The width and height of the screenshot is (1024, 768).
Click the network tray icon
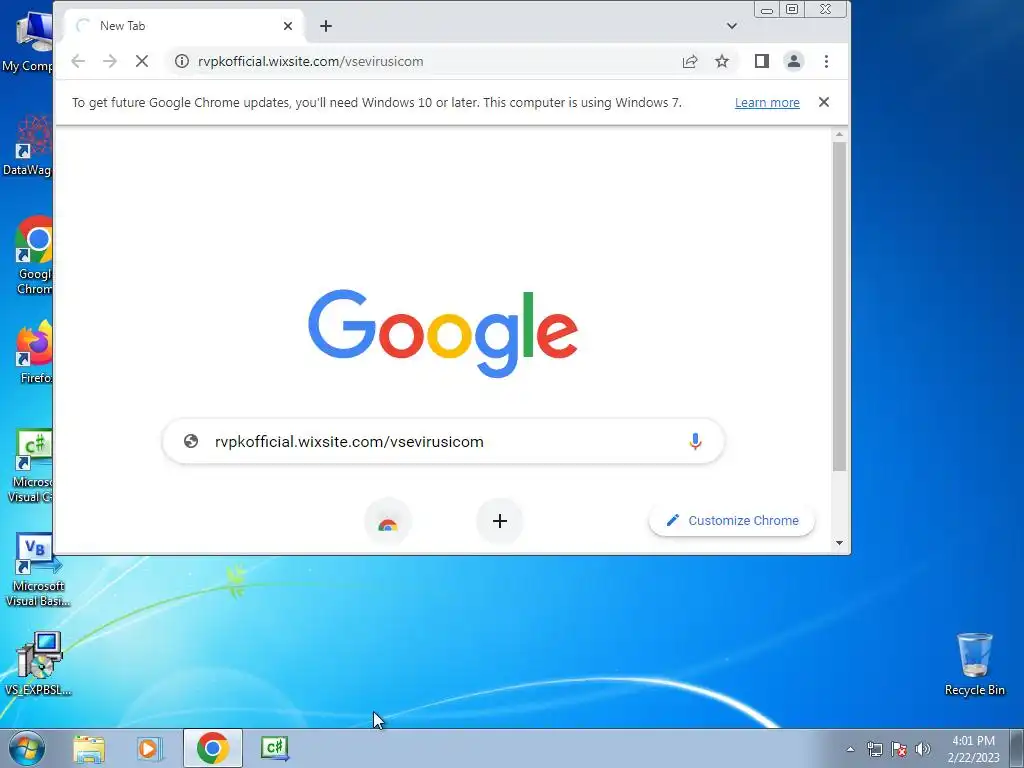(874, 749)
